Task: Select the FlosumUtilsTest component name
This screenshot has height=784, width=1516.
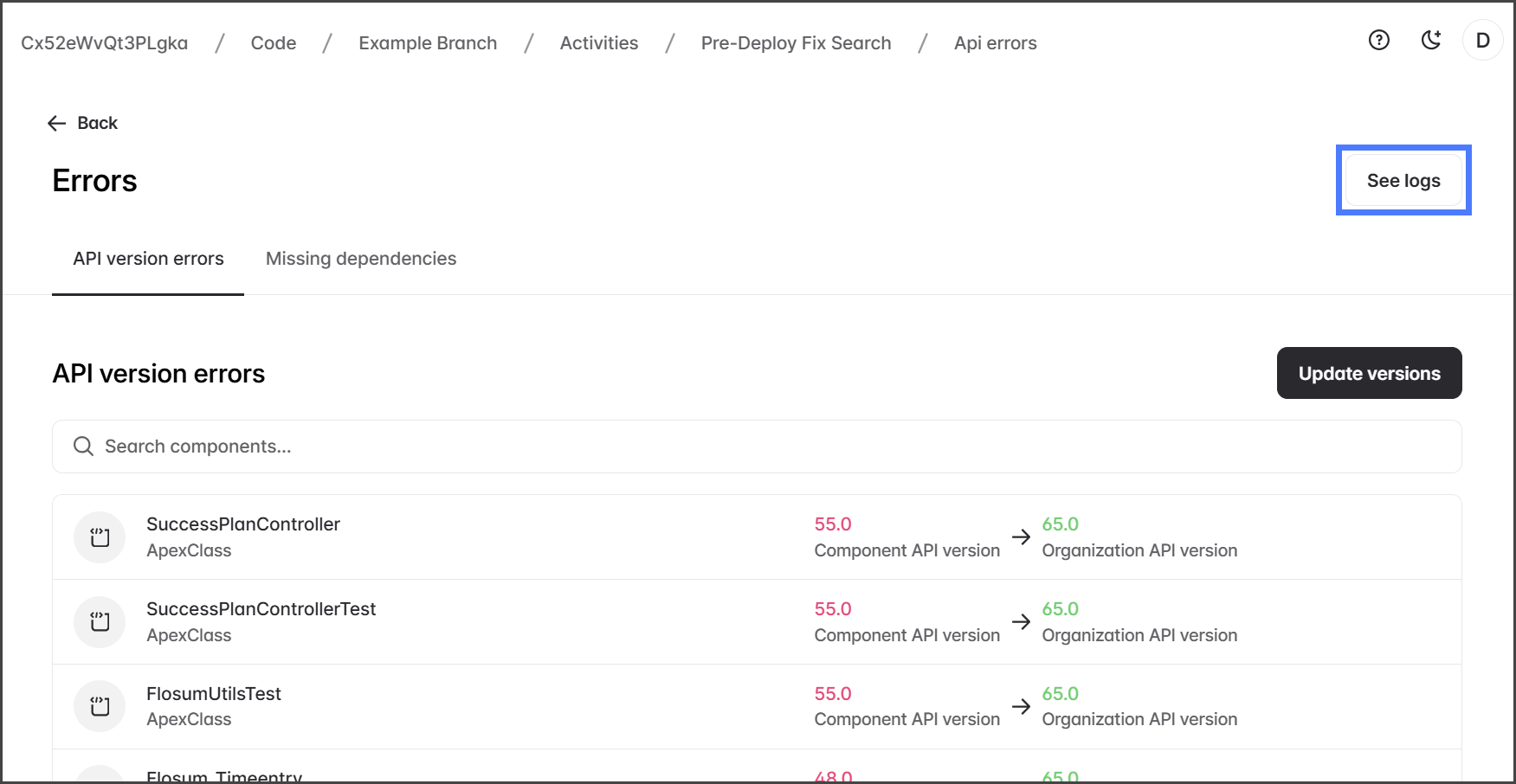Action: click(x=213, y=694)
